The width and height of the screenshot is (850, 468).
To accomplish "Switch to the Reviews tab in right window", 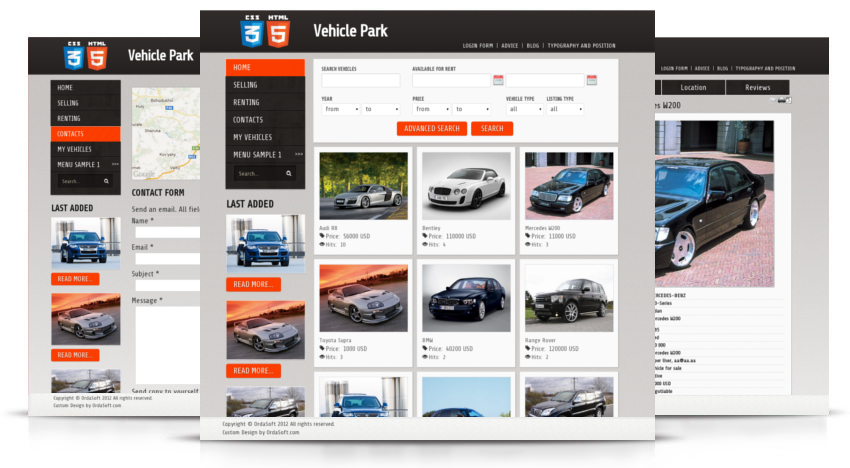I will [757, 87].
